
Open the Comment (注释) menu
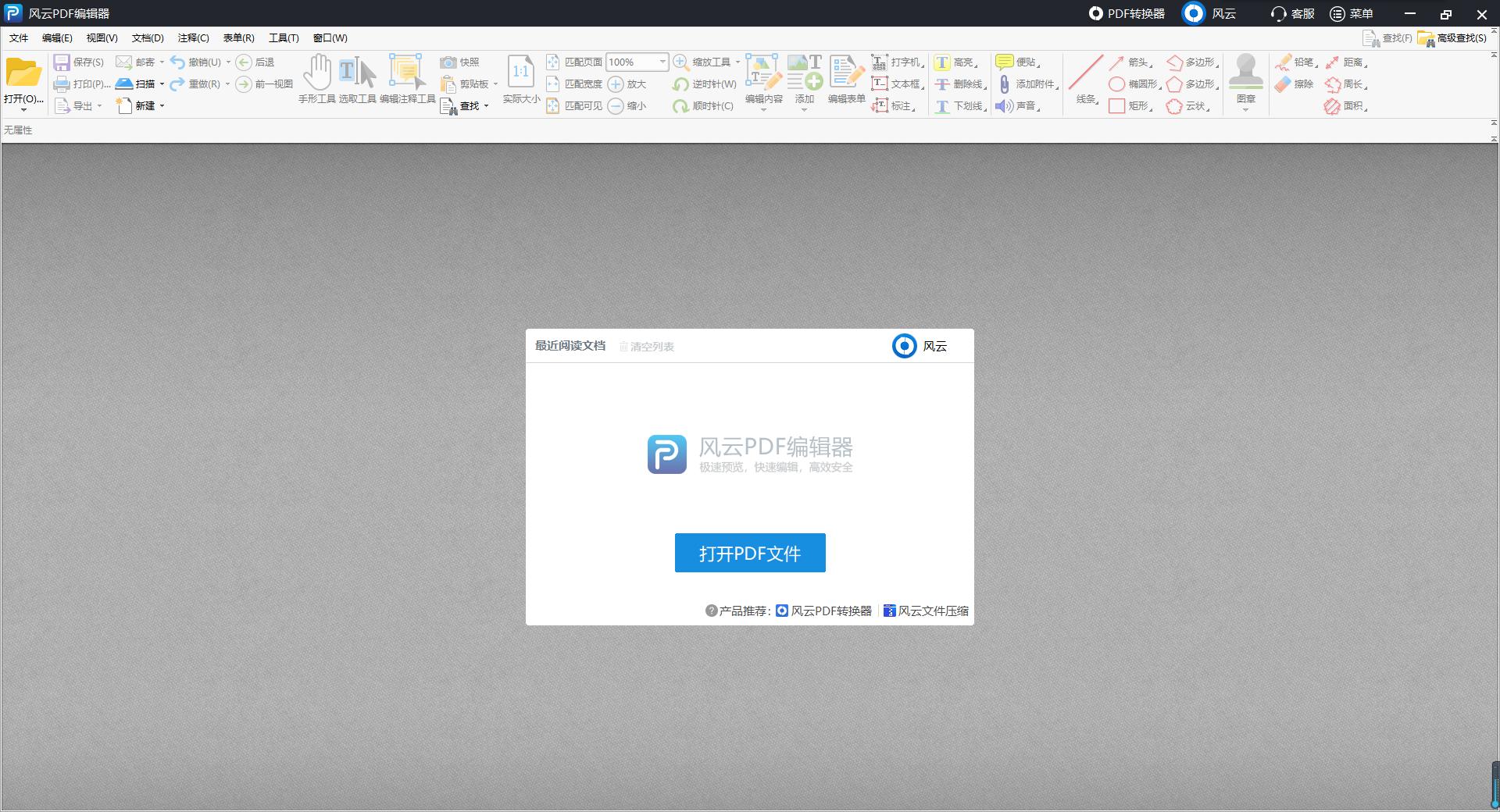click(x=194, y=38)
